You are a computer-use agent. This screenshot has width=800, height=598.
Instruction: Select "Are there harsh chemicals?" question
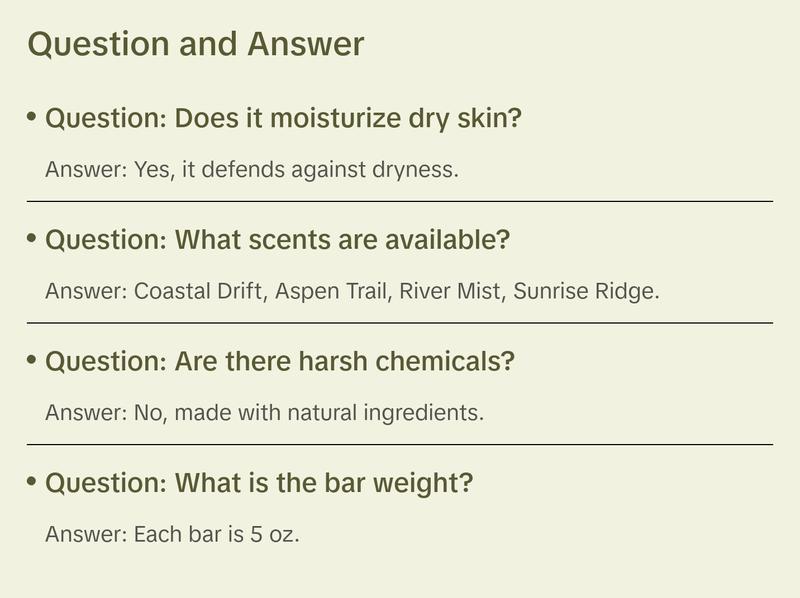point(280,362)
